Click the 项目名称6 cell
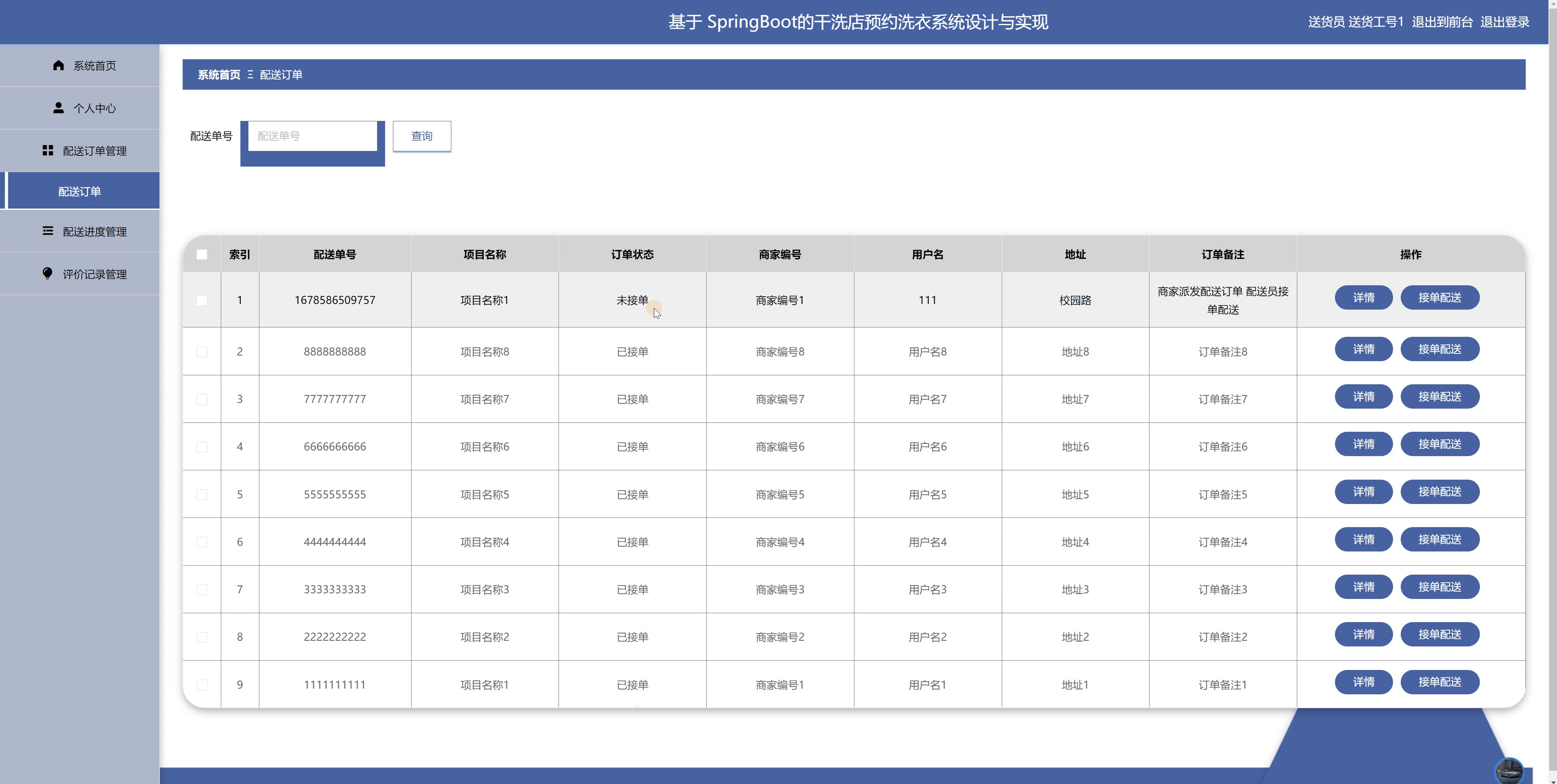1557x784 pixels. [x=485, y=447]
